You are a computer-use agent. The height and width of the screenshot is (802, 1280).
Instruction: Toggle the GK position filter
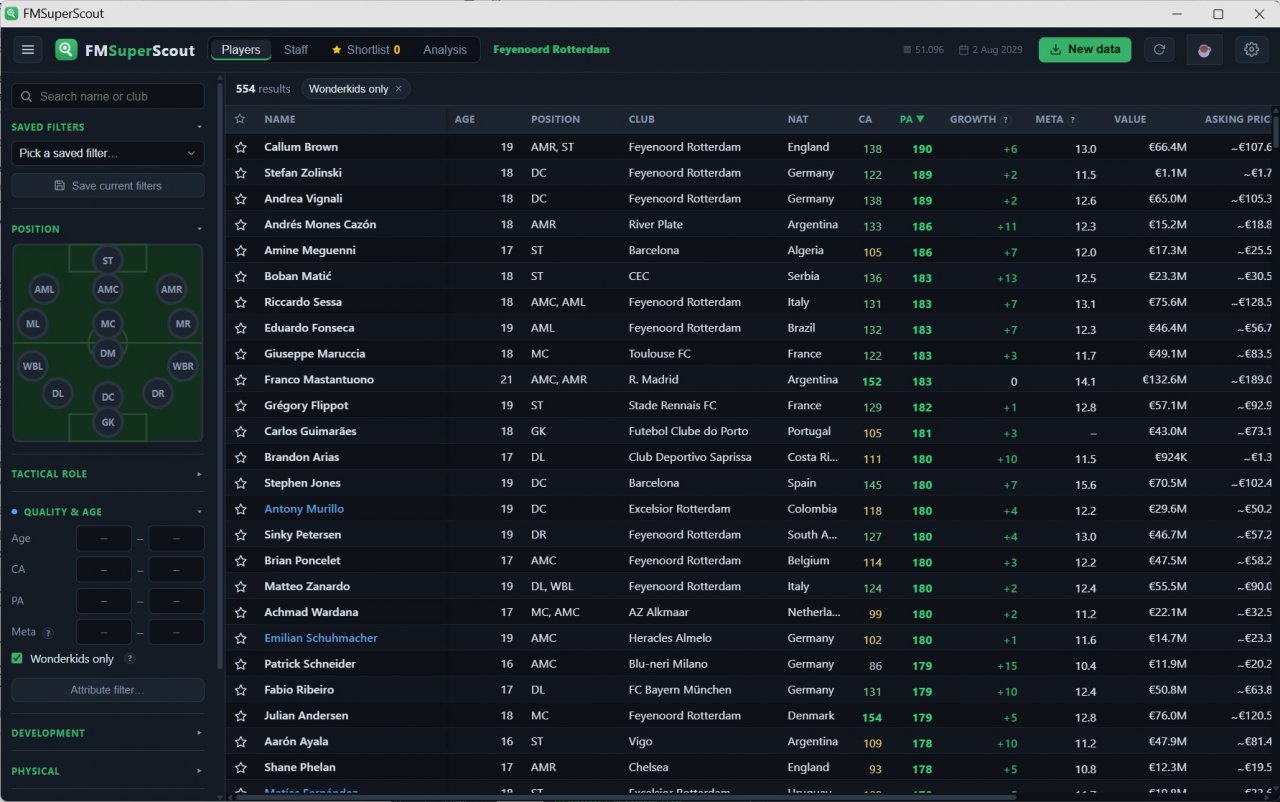[x=108, y=423]
